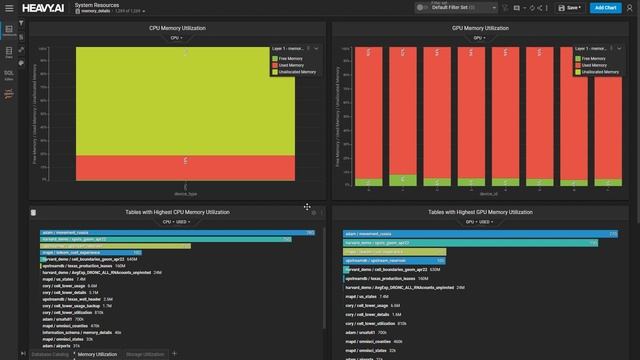Screen dimensions: 640x360
Task: Add a new dashboard tab with plus
Action: [x=174, y=353]
